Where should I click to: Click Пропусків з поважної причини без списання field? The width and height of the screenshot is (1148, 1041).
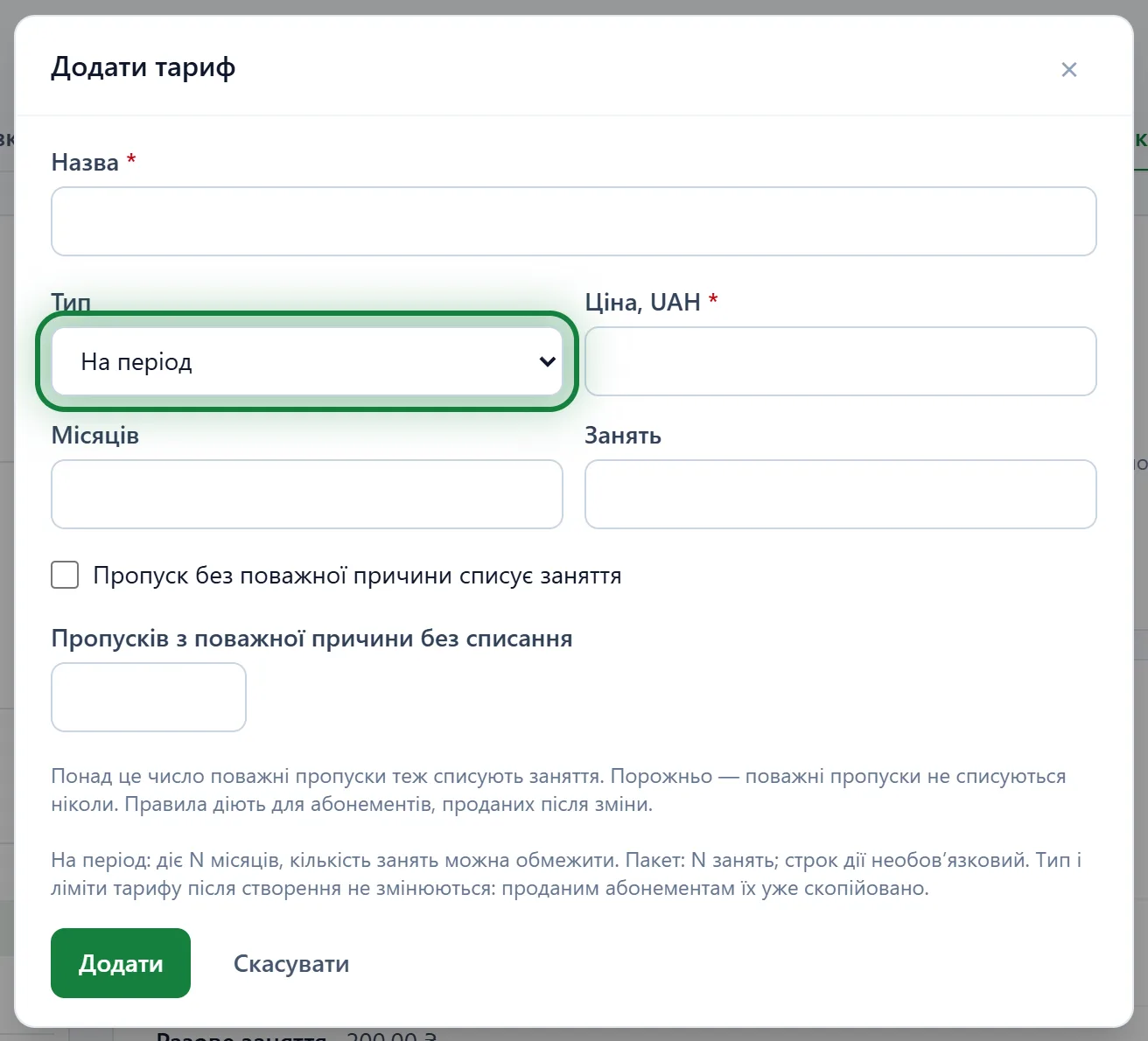click(x=149, y=697)
